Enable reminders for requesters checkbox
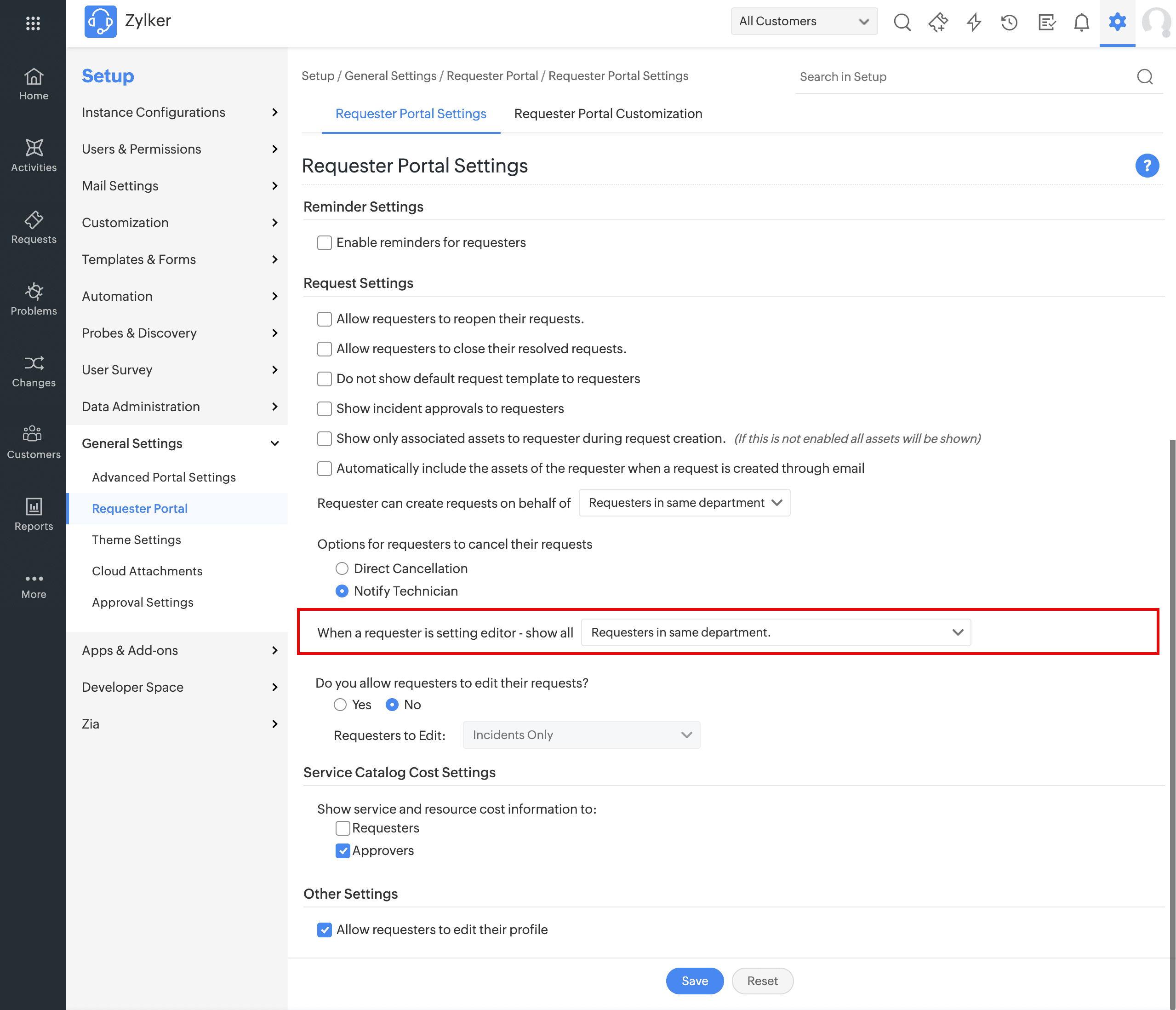Image resolution: width=1176 pixels, height=1010 pixels. click(324, 243)
